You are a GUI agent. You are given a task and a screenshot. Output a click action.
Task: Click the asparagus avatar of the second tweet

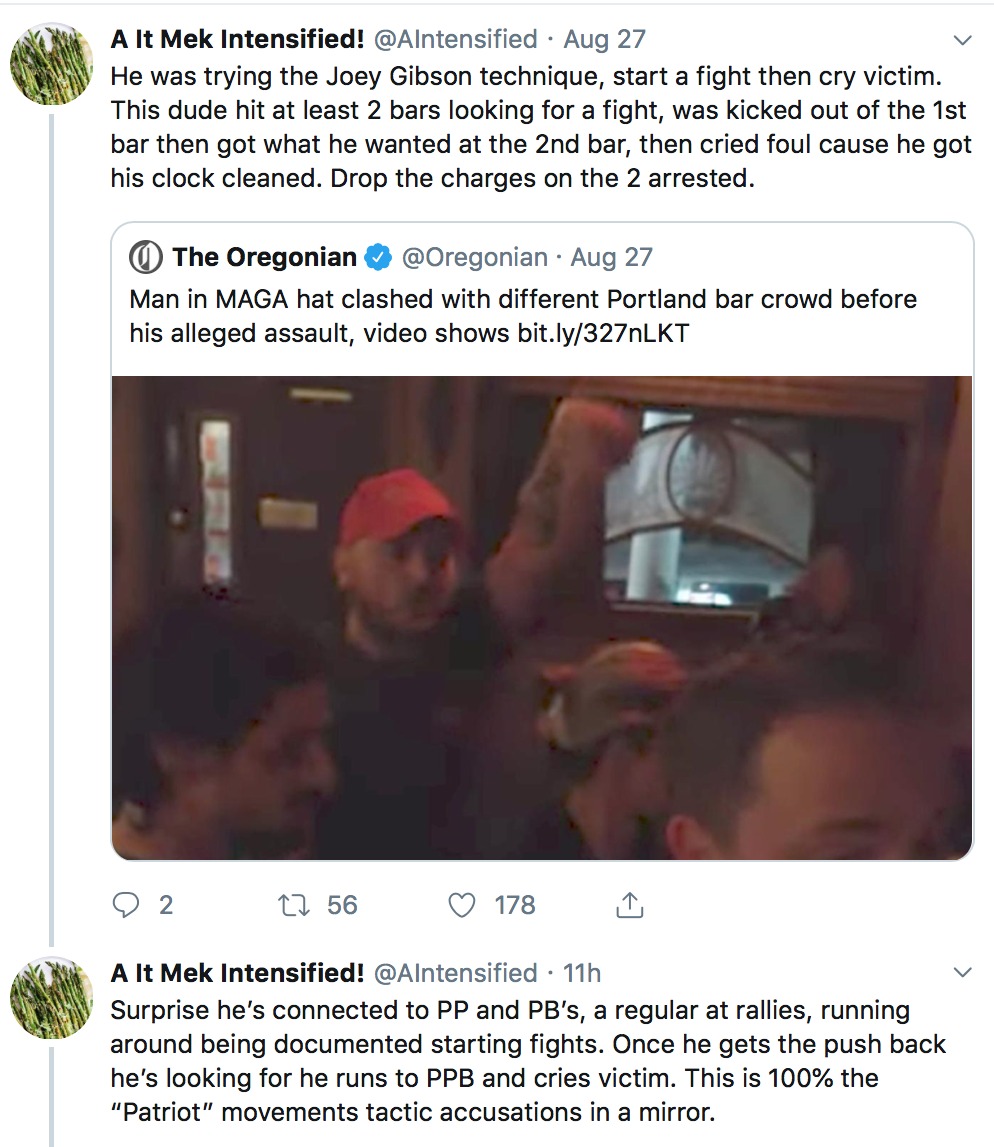tap(51, 998)
